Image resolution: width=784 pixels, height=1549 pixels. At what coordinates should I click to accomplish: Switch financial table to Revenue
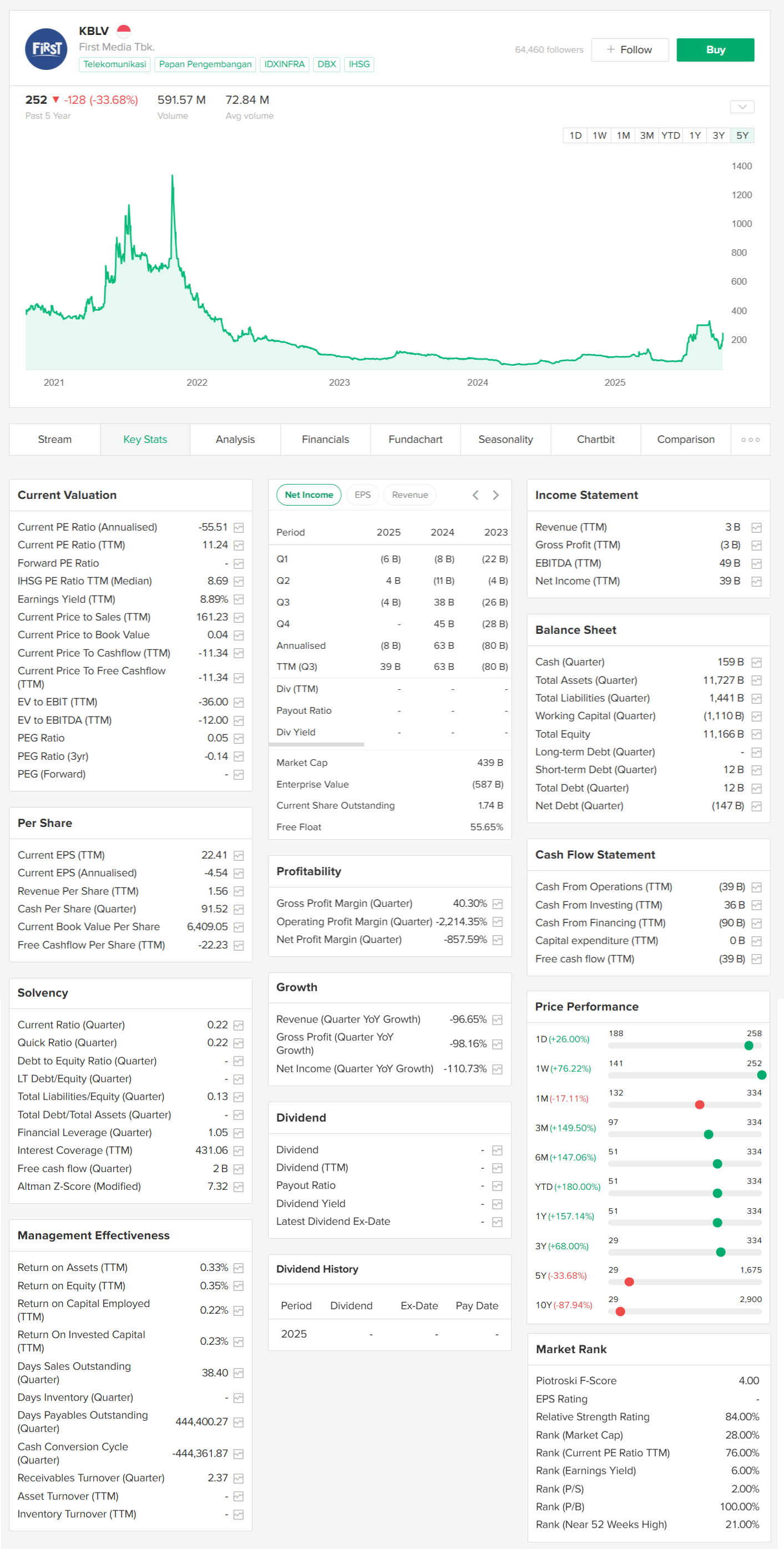409,495
